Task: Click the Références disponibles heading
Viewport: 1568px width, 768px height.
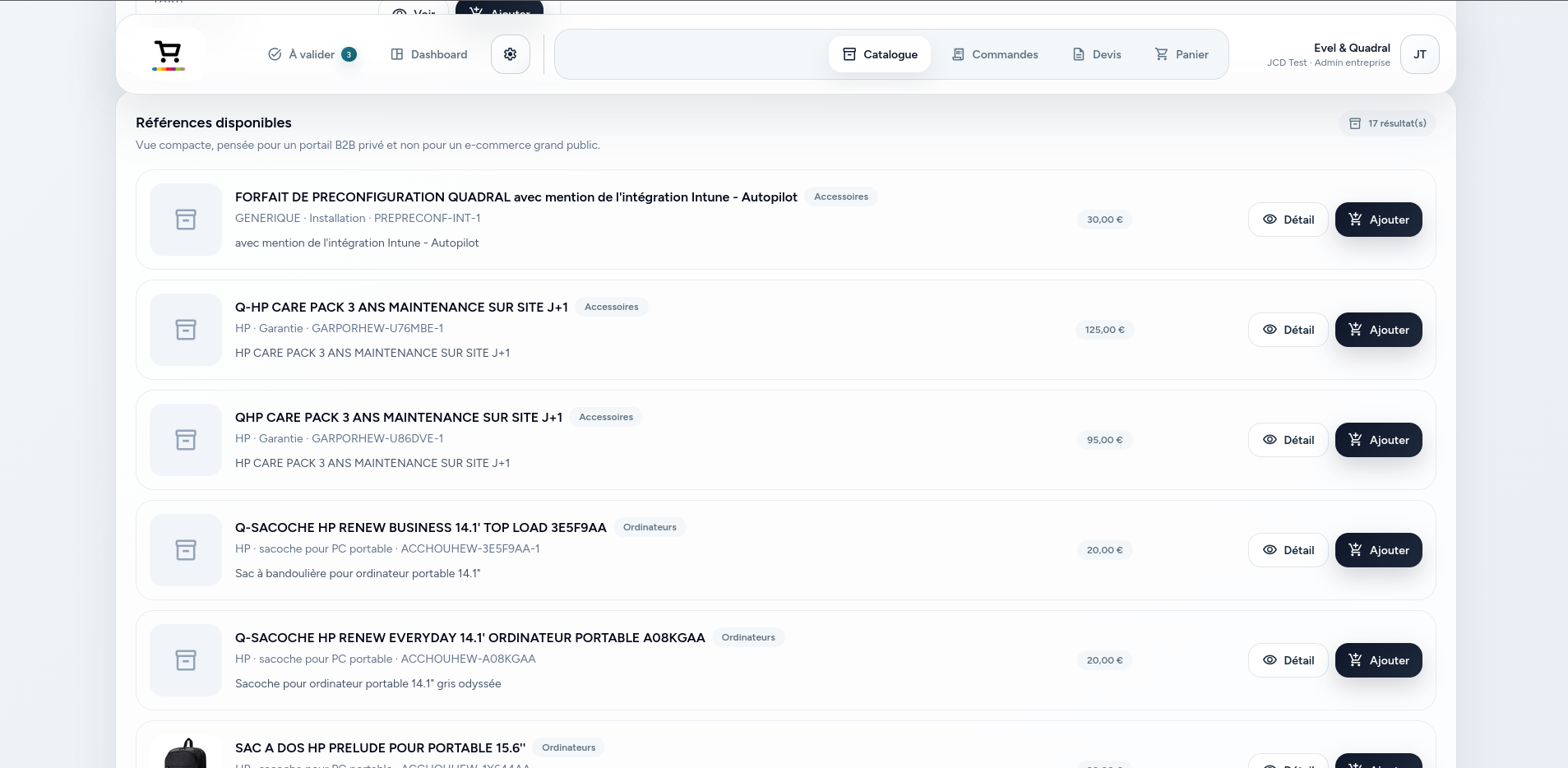Action: pyautogui.click(x=214, y=123)
